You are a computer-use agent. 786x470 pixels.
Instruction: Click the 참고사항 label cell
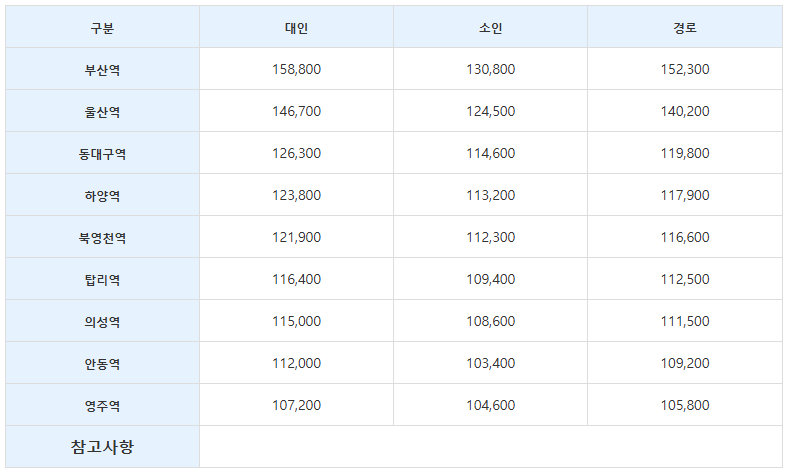[x=102, y=447]
